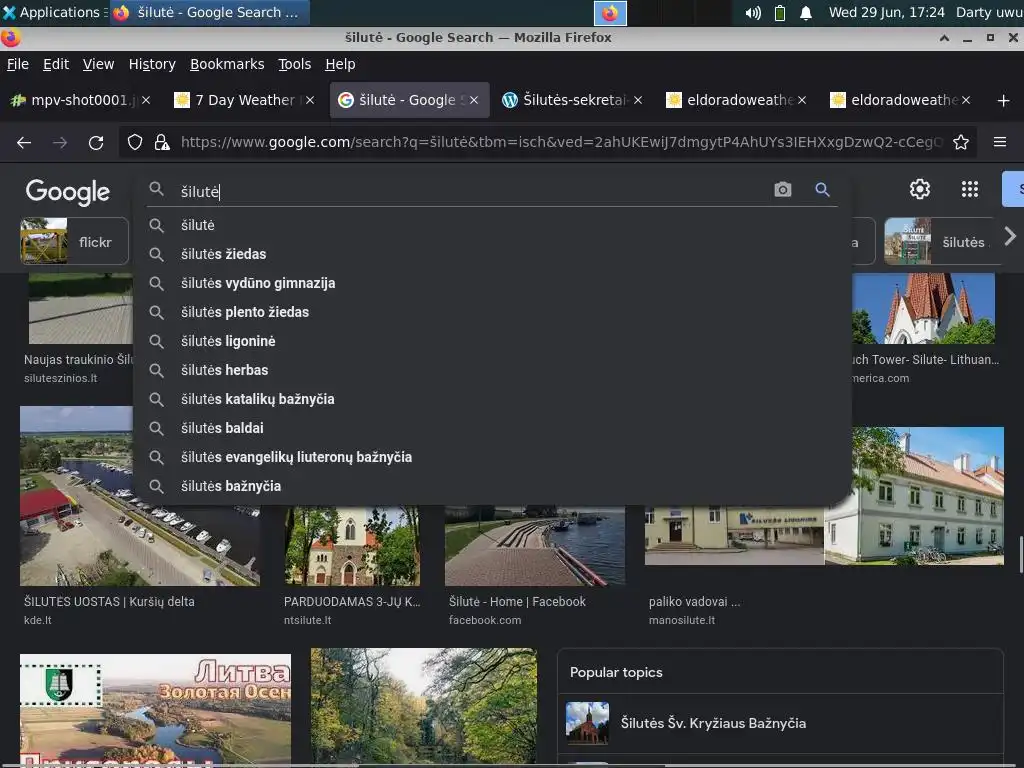Open the Church Tower Silute Lithuania image

pos(923,308)
